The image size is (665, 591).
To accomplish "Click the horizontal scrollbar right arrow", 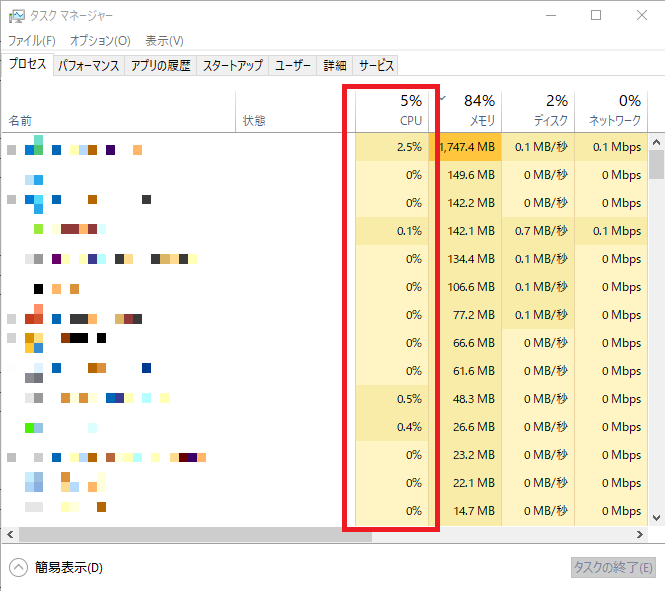I will [x=639, y=535].
